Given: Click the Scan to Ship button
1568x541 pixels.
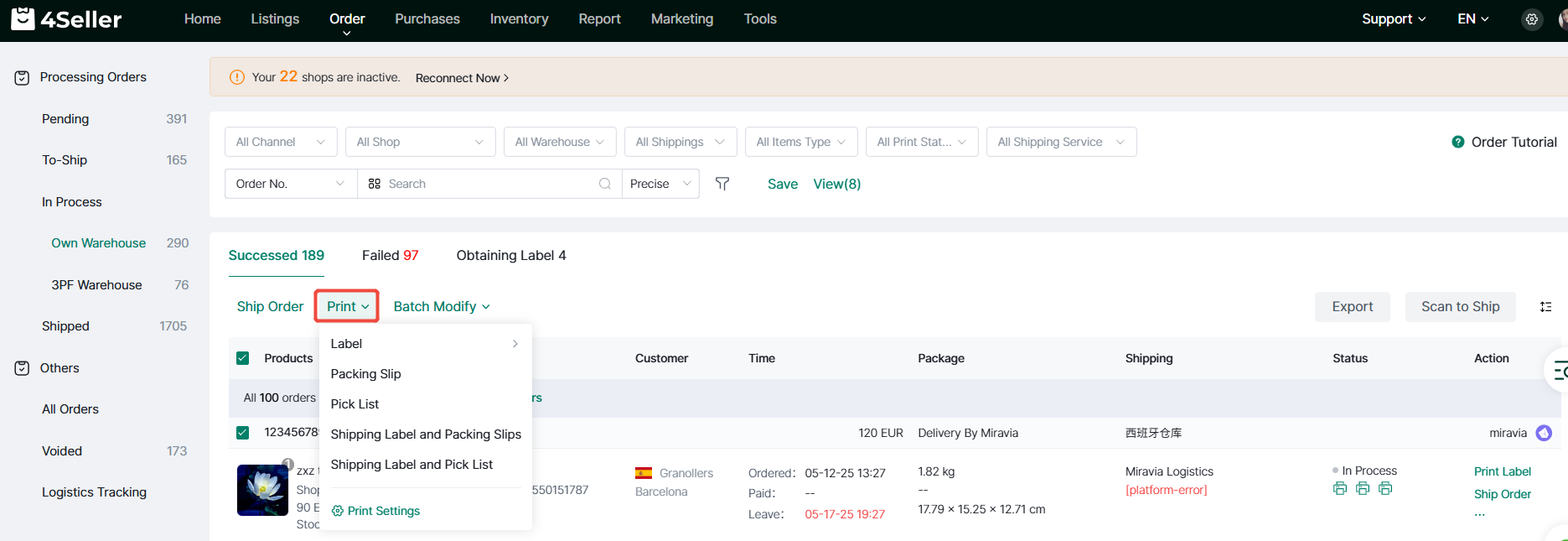Looking at the screenshot, I should 1461,307.
